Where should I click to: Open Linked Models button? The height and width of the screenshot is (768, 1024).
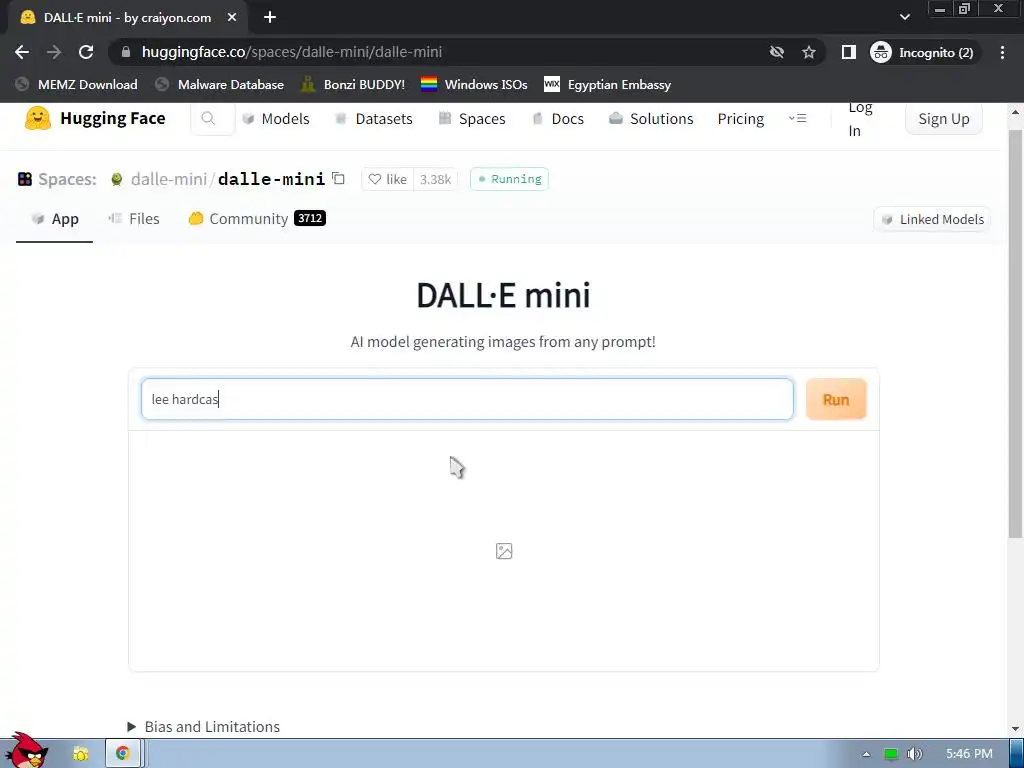[932, 219]
